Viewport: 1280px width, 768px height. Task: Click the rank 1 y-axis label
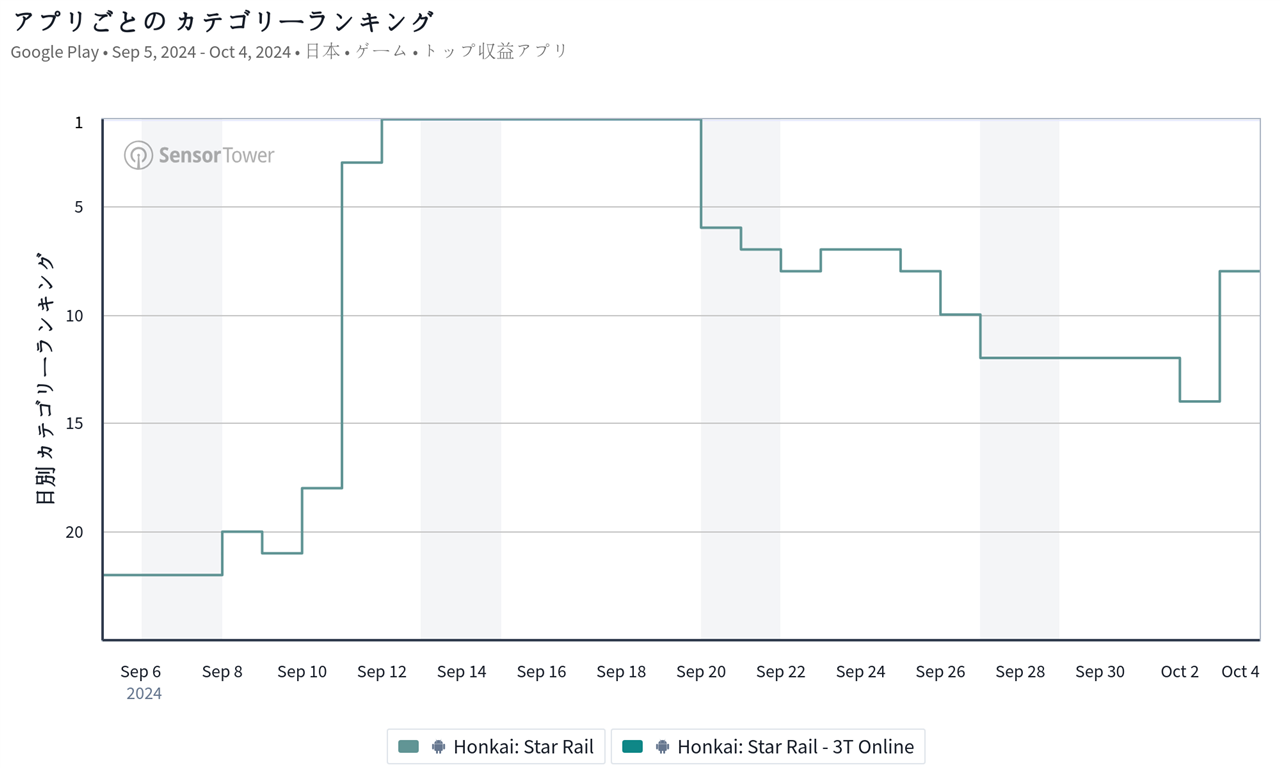[78, 122]
